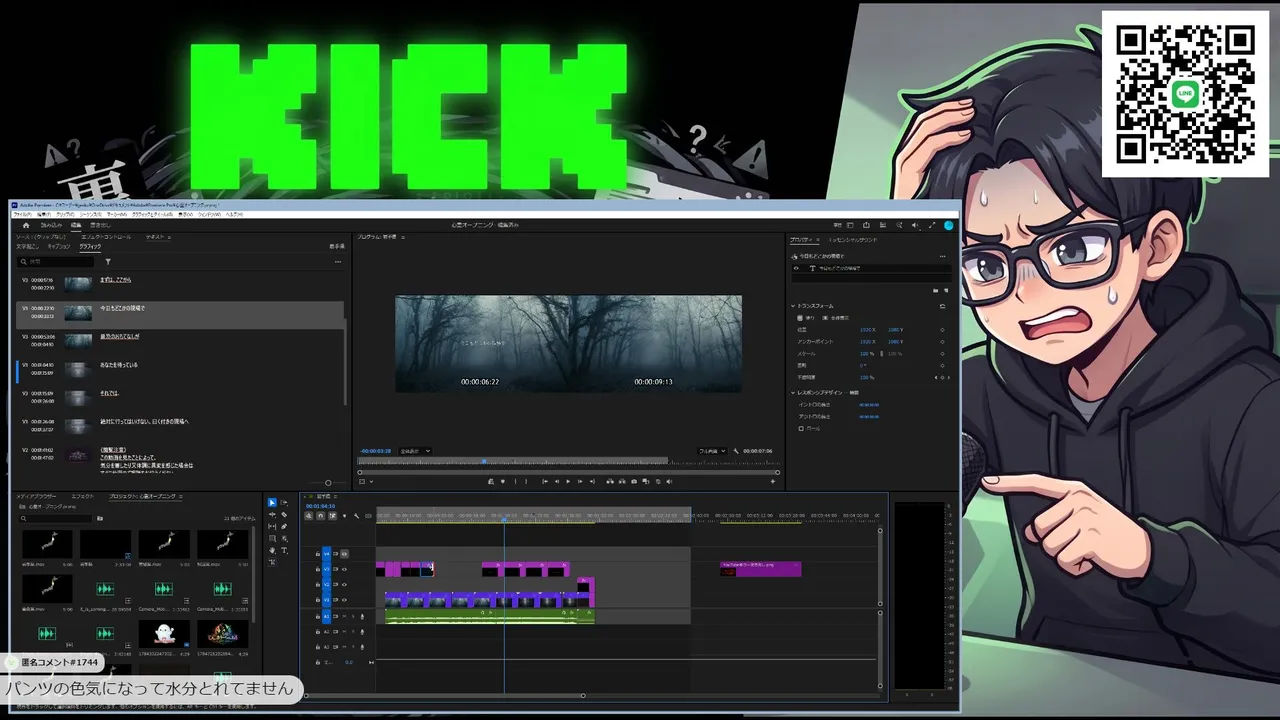The height and width of the screenshot is (720, 1280).
Task: Switch to the エフェクトコントロール tab
Action: 106,237
